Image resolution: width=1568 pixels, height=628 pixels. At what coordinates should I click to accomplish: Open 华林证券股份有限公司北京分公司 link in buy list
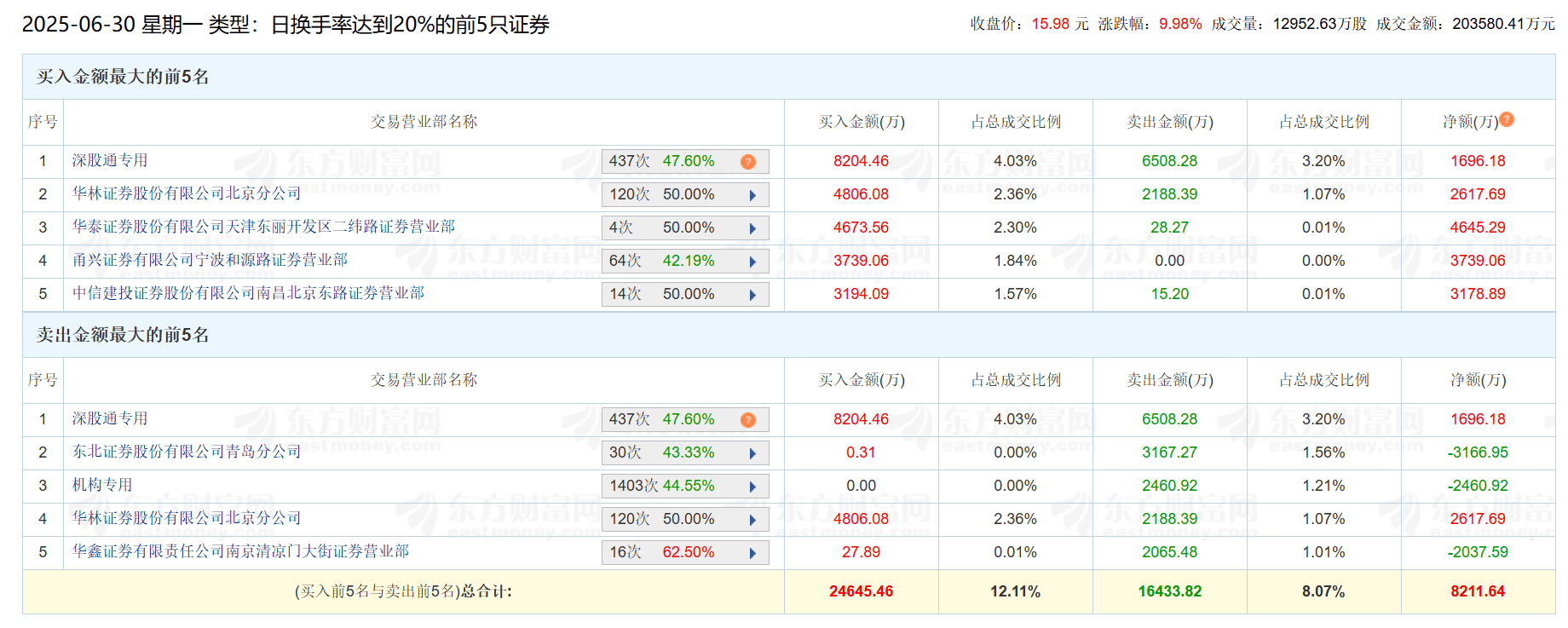point(187,193)
